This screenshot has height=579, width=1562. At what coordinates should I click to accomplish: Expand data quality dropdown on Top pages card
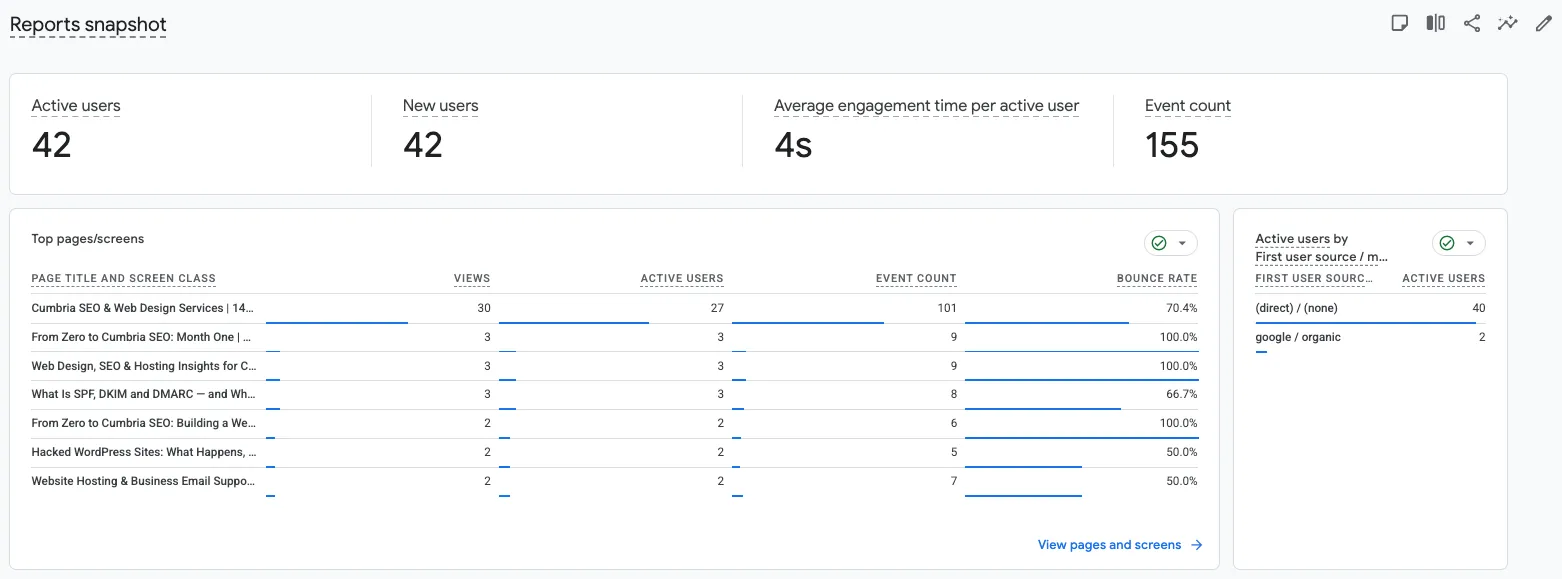[1183, 243]
